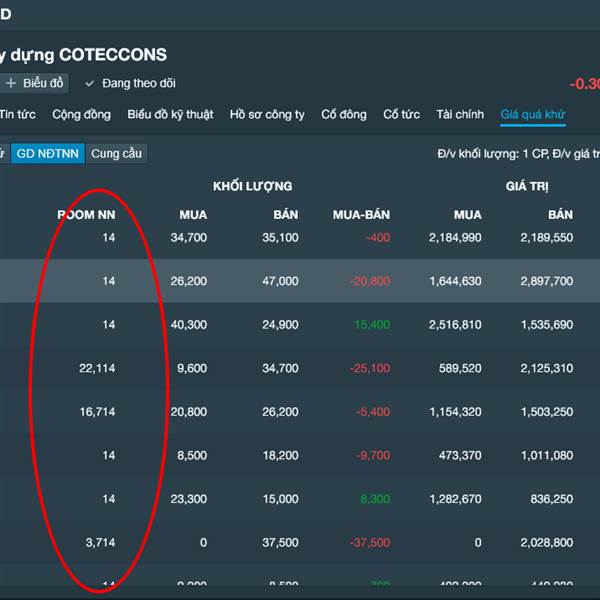Click the ROOM NN value 16,714
Screen dimensions: 600x600
tap(97, 412)
